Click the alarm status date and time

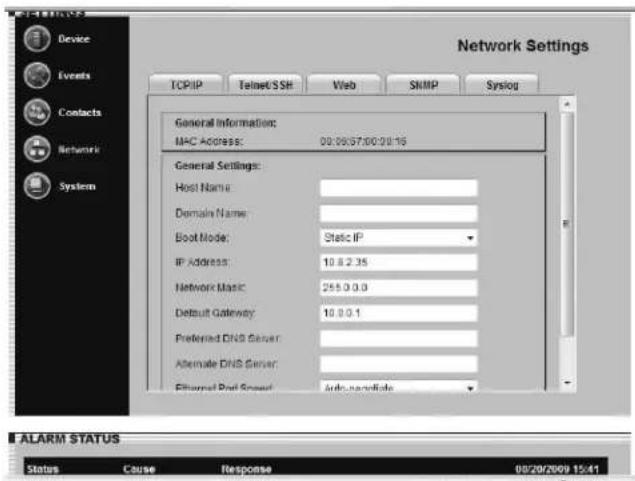pos(557,469)
